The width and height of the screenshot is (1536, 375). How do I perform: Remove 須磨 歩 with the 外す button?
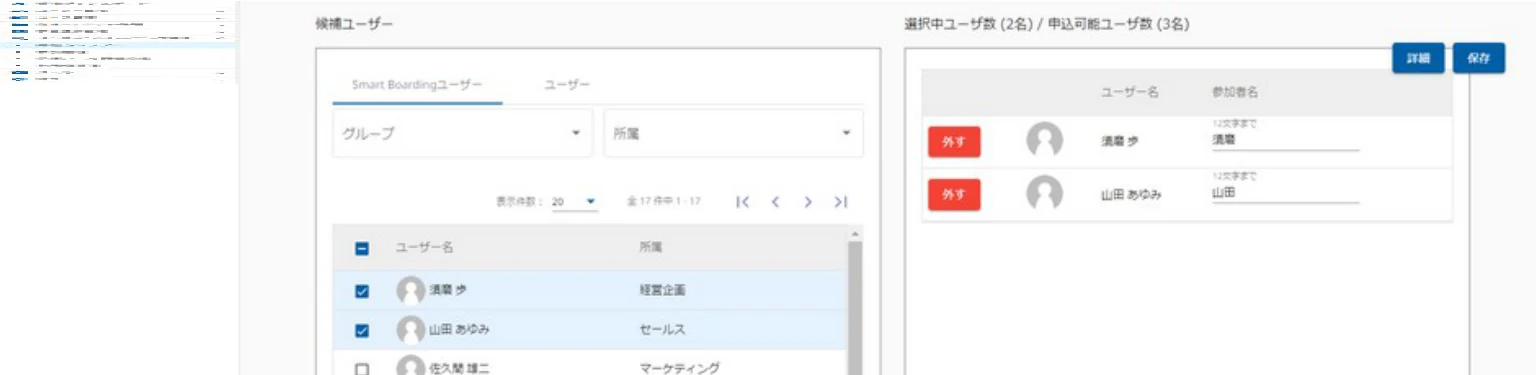[954, 142]
